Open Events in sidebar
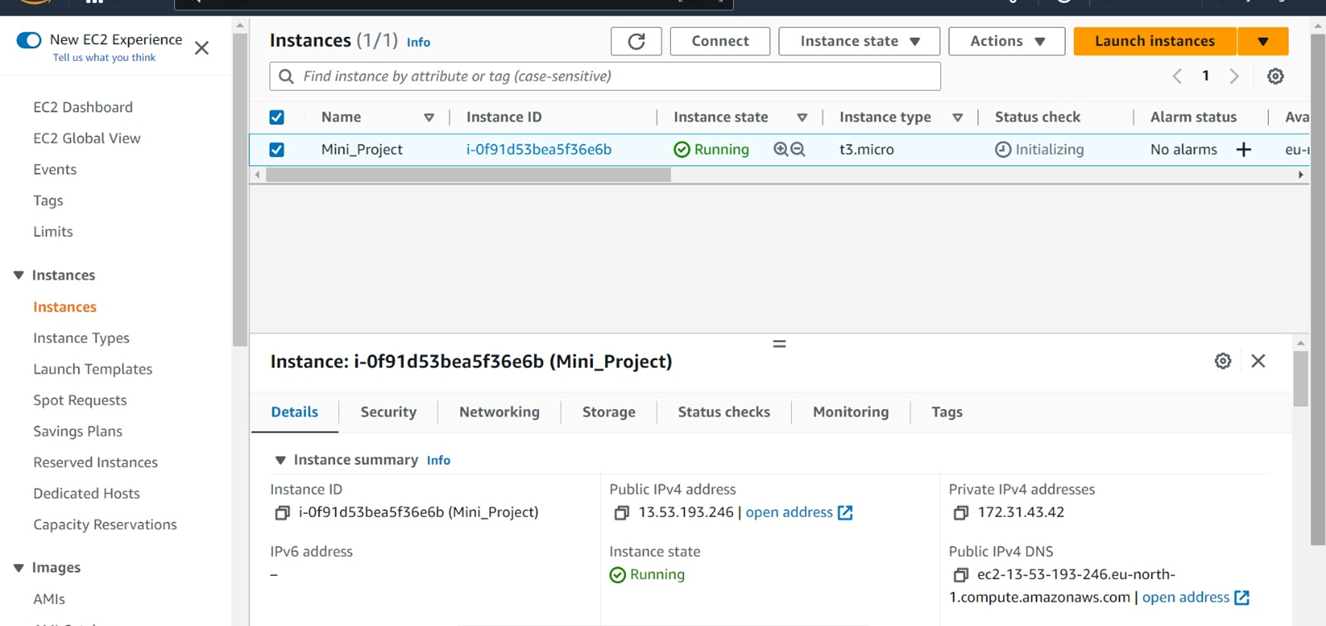This screenshot has width=1326, height=626. (x=55, y=169)
